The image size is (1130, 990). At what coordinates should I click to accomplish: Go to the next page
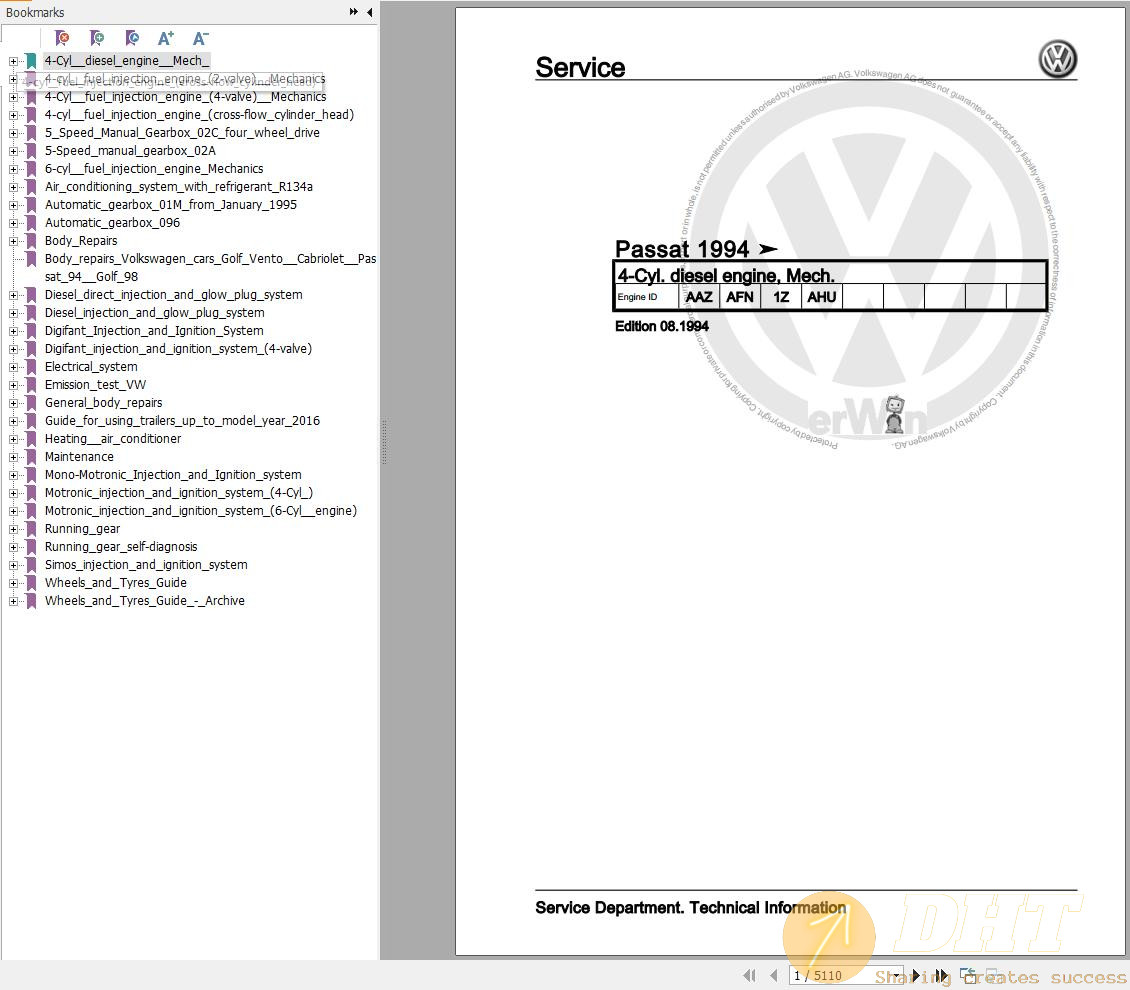[x=916, y=975]
